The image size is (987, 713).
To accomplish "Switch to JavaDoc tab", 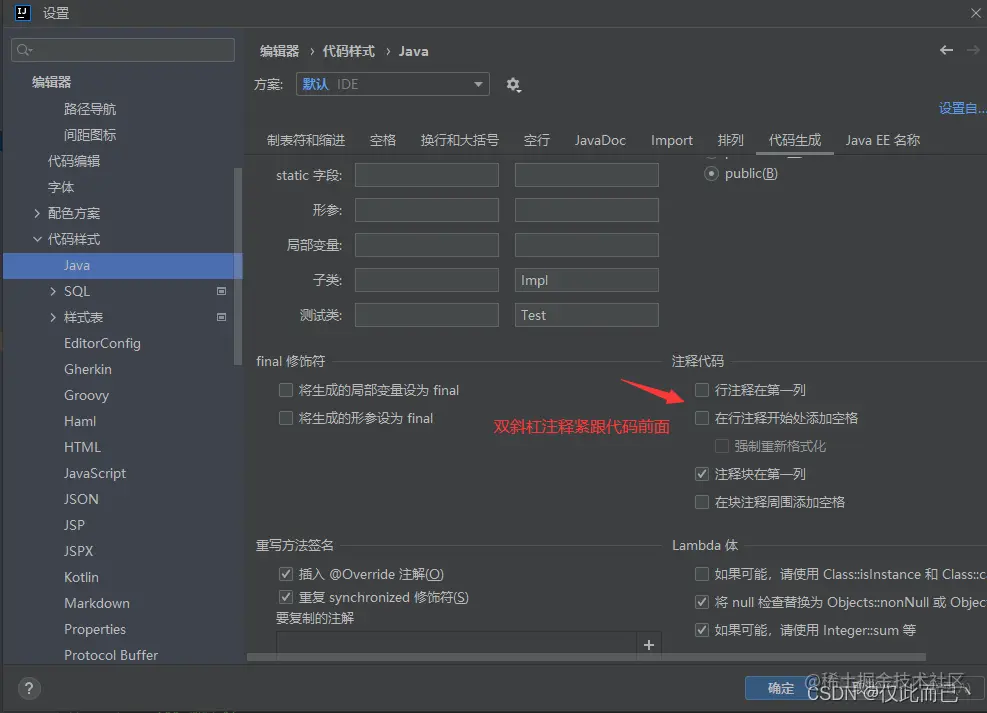I will [x=600, y=140].
